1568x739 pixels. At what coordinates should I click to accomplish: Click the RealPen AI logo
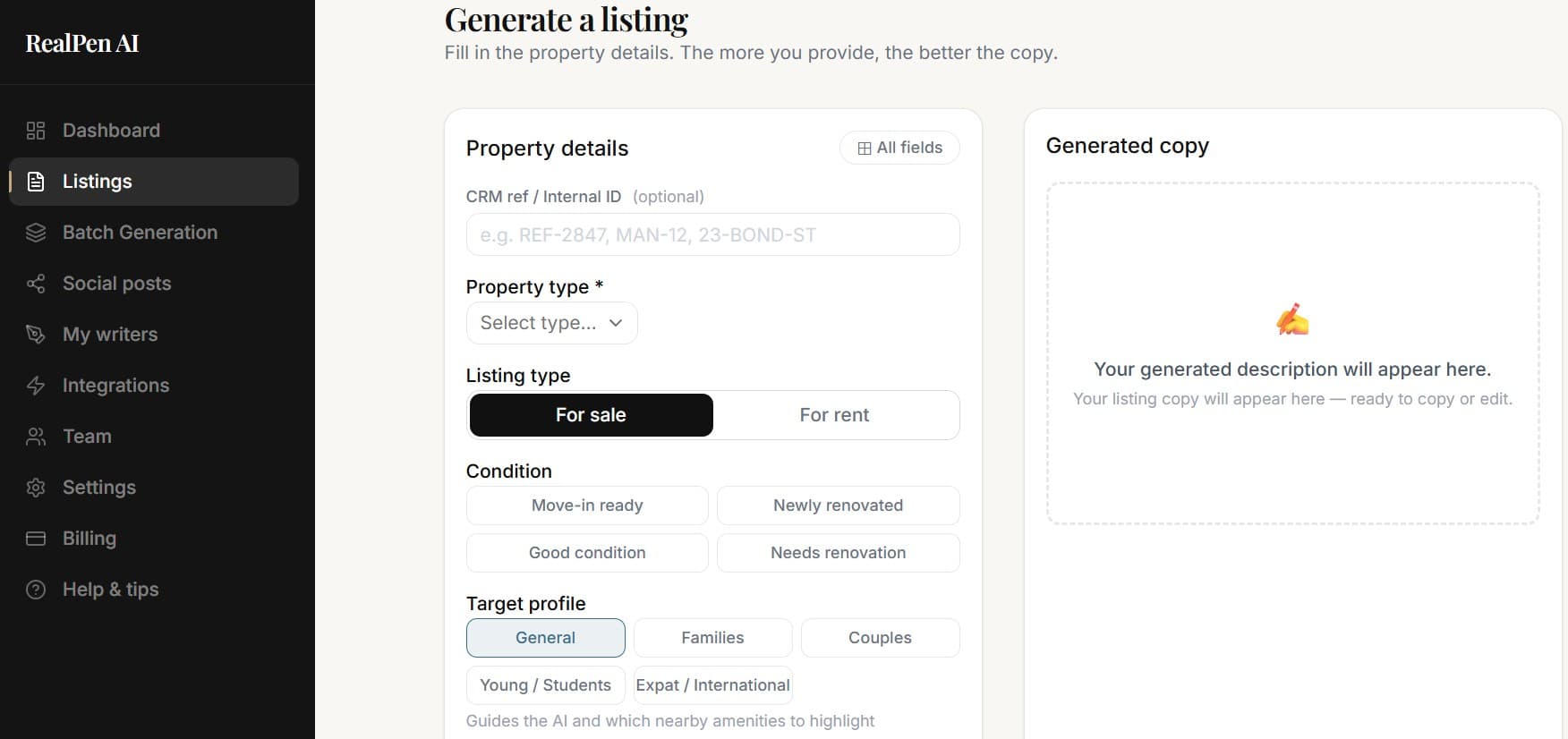click(x=82, y=44)
